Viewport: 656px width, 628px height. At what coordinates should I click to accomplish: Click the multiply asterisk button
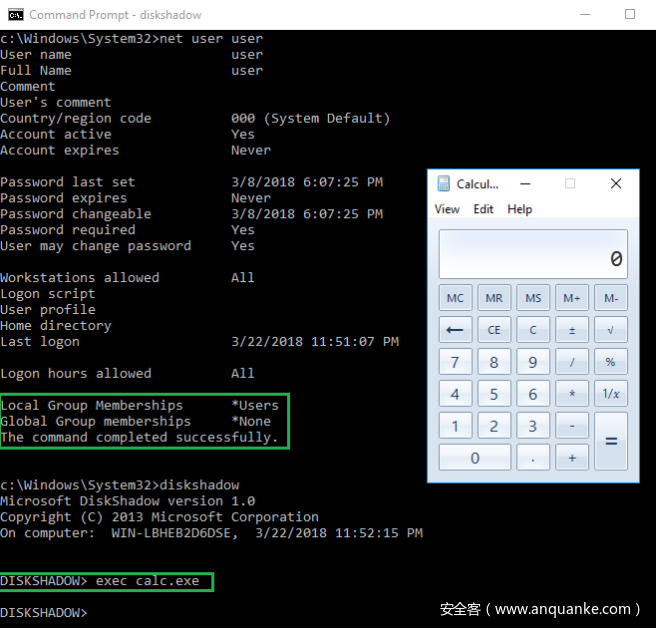tap(572, 394)
